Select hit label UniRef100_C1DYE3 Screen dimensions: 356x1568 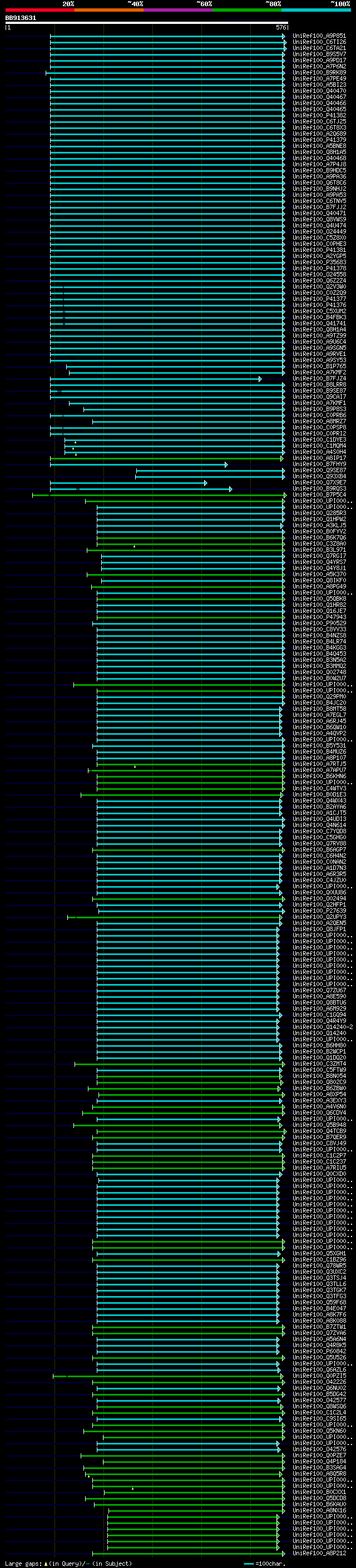tap(319, 439)
